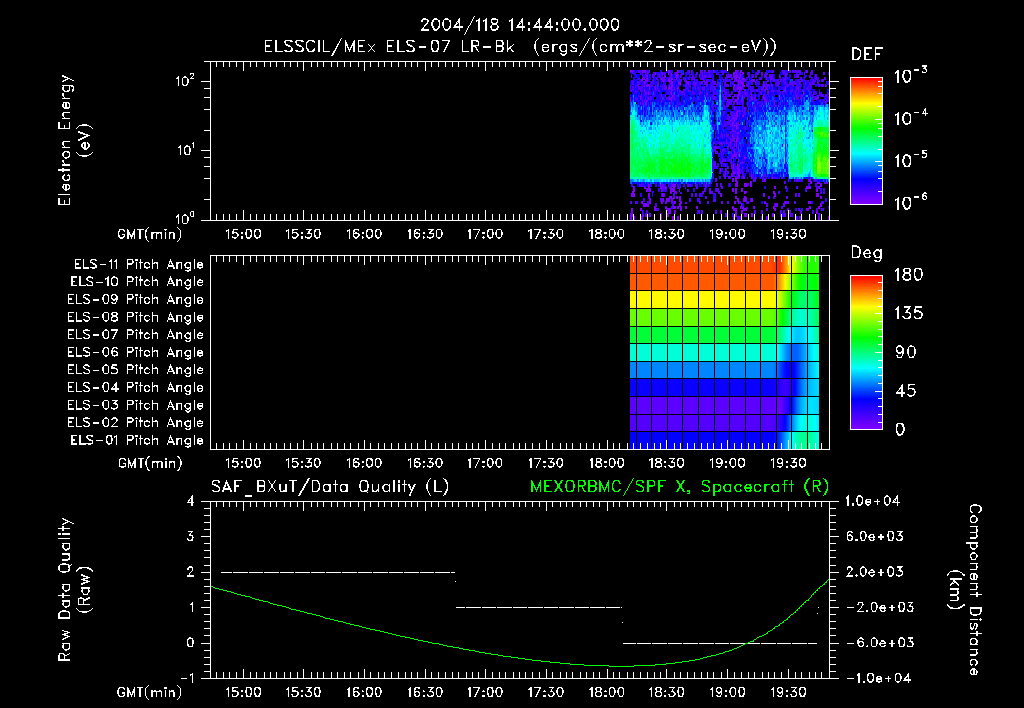Click GMT(min) label under the data quality plot
This screenshot has height=708, width=1024.
150,692
